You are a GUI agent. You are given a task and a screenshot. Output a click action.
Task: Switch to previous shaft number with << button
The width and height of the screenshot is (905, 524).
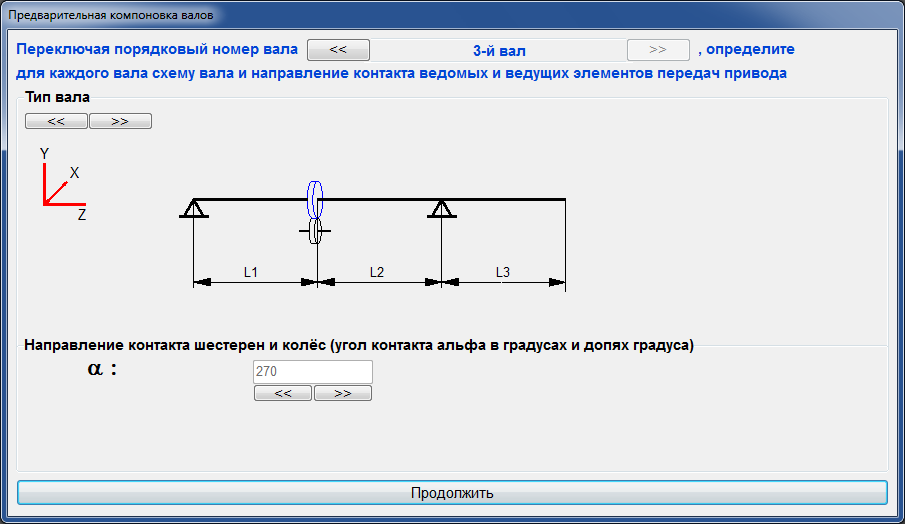point(338,50)
